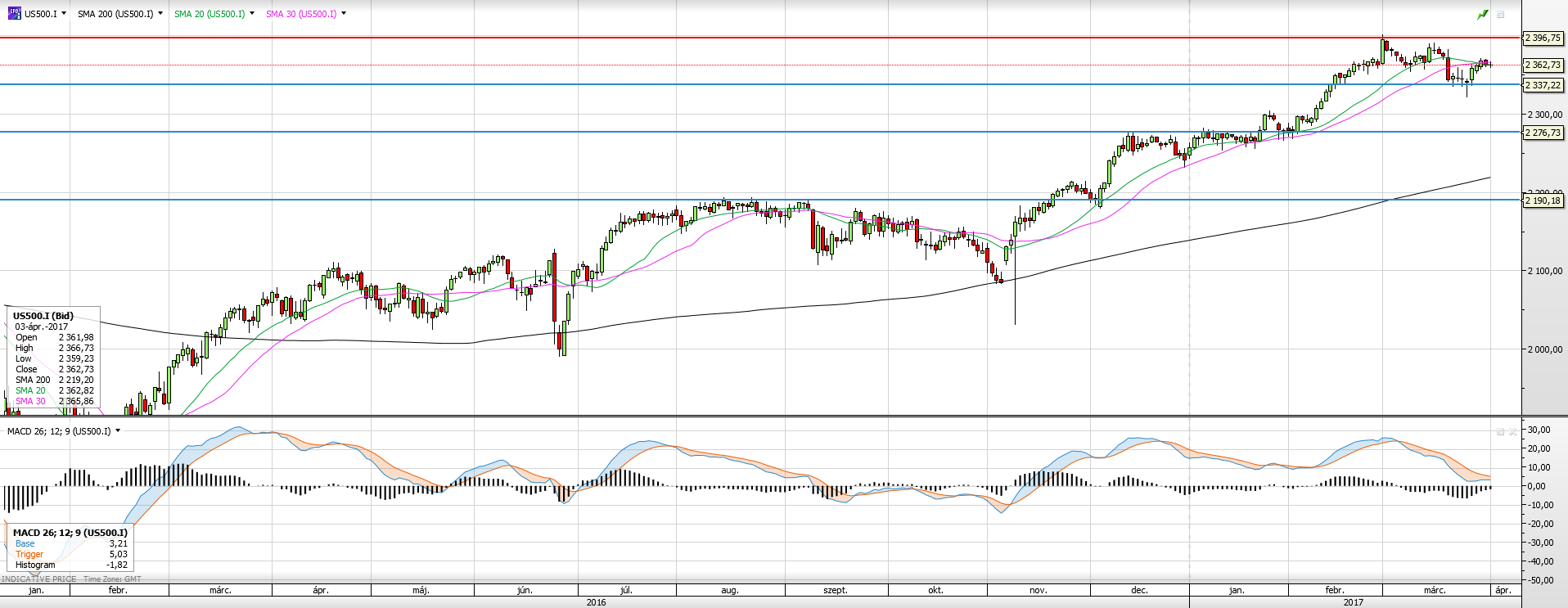Maximize the MACD indicator panel

1501,431
